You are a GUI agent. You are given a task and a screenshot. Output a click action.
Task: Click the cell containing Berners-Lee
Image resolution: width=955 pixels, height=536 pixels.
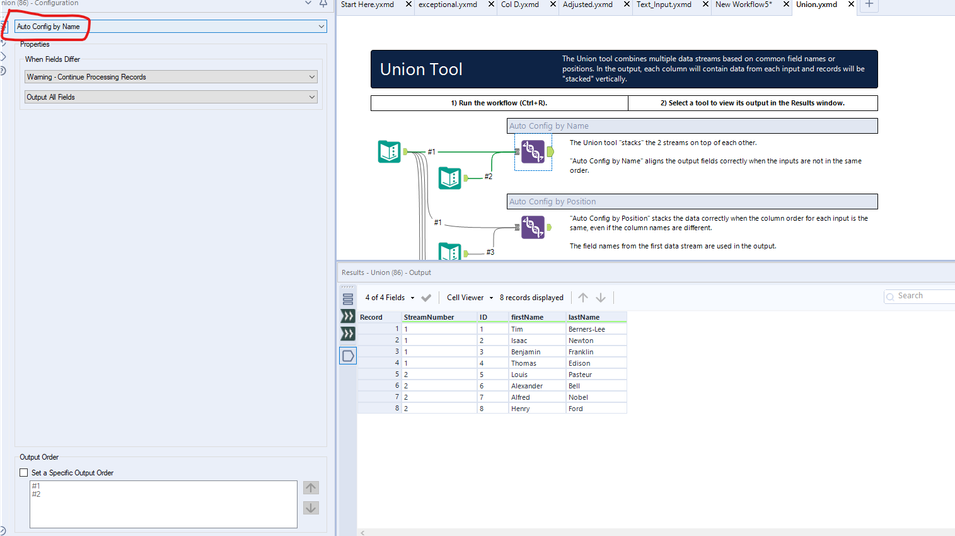tap(596, 329)
